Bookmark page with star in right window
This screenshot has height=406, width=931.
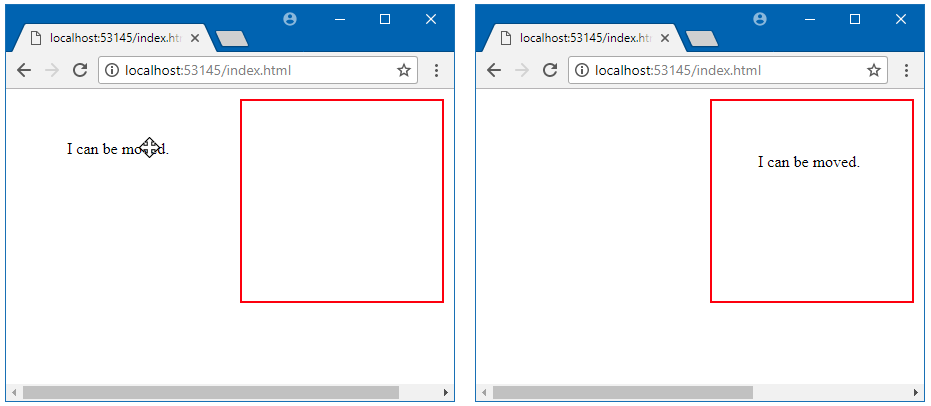click(874, 71)
